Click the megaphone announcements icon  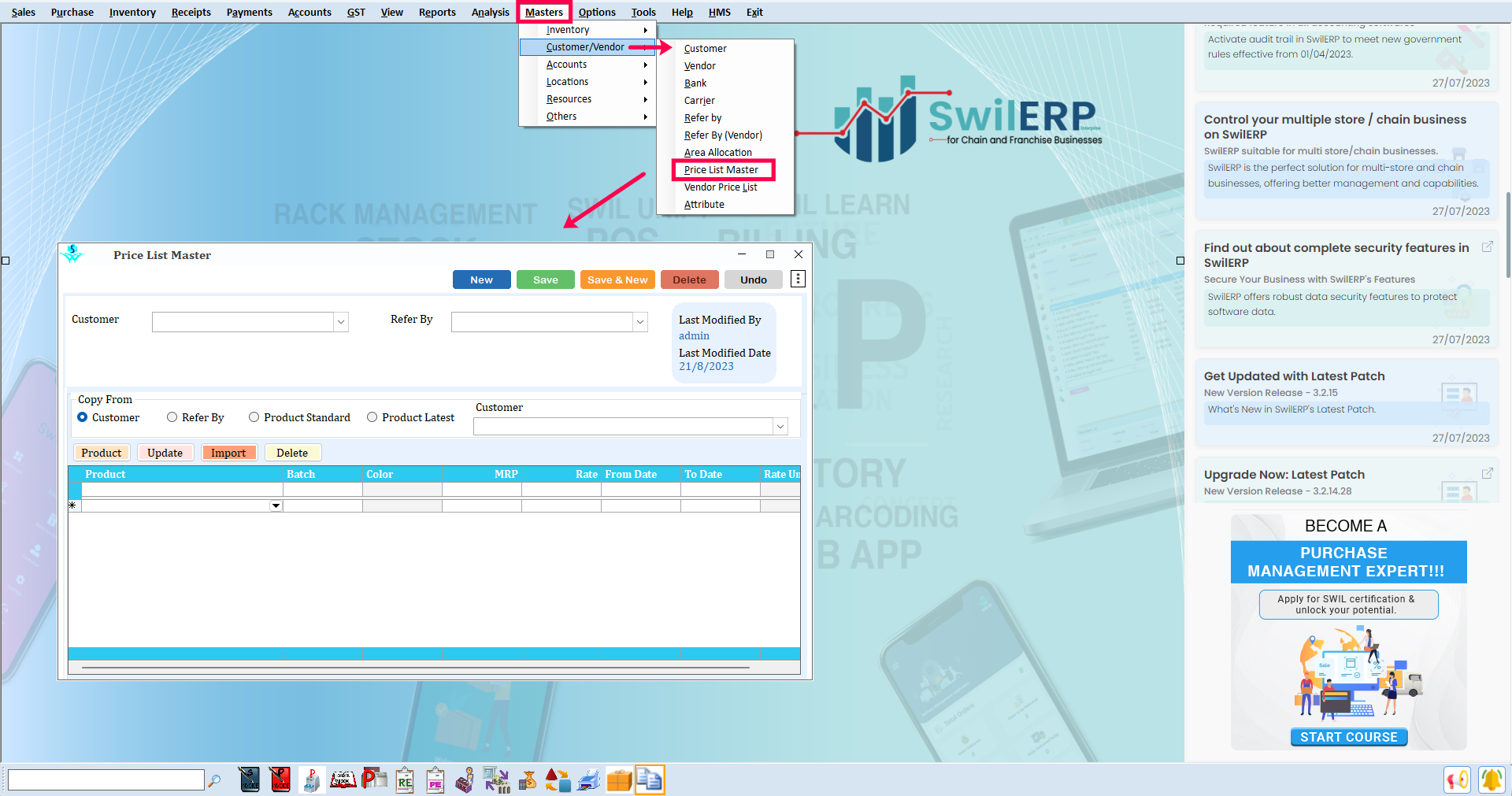1458,779
